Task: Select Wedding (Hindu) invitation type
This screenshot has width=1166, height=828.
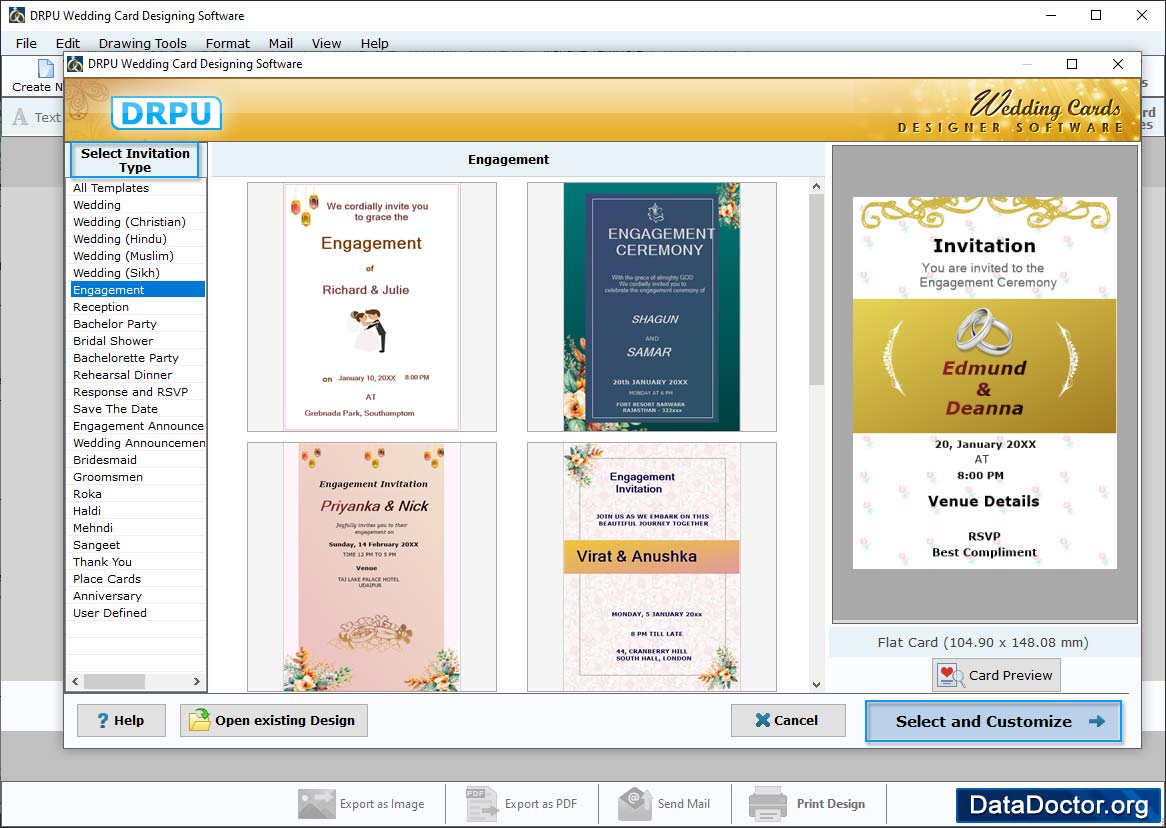Action: point(138,239)
